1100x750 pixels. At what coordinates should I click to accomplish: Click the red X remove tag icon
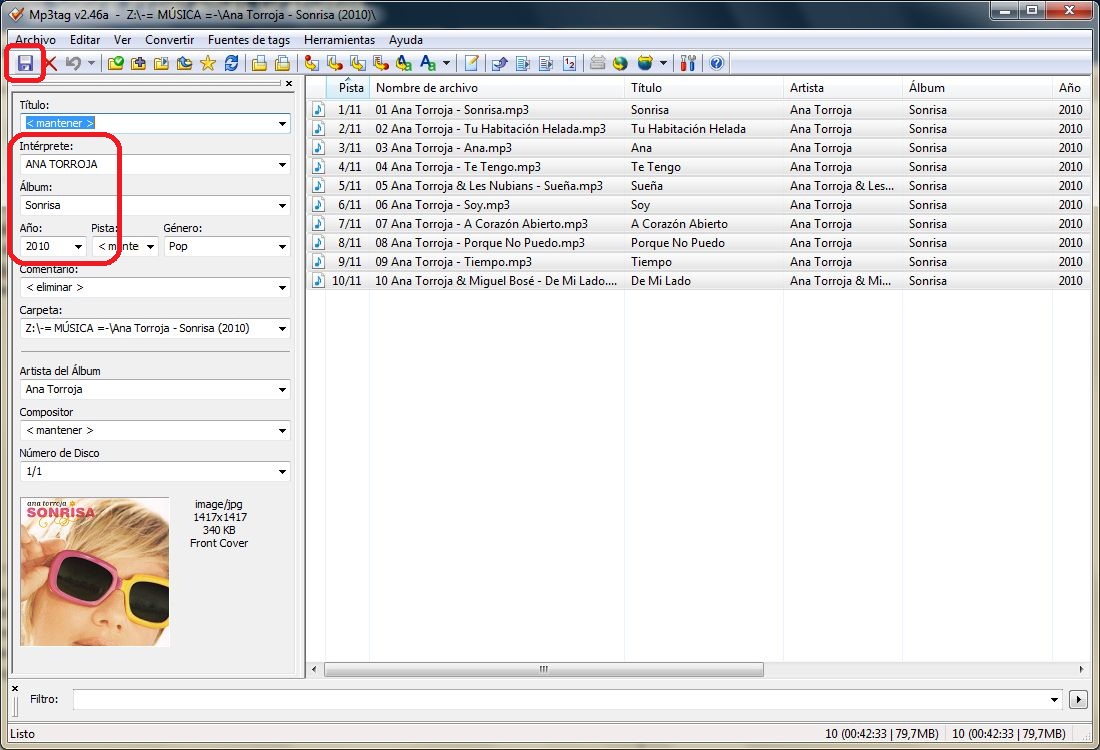(51, 63)
